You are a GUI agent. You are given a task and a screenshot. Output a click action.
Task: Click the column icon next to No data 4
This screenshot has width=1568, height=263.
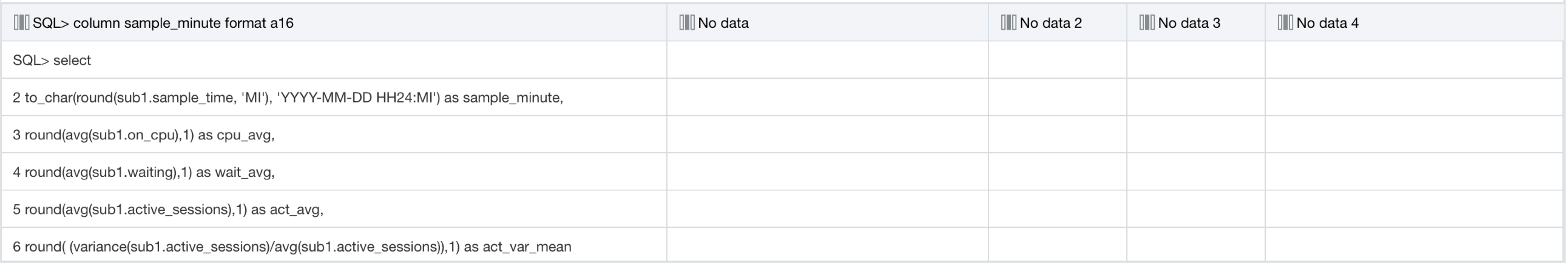click(1285, 22)
